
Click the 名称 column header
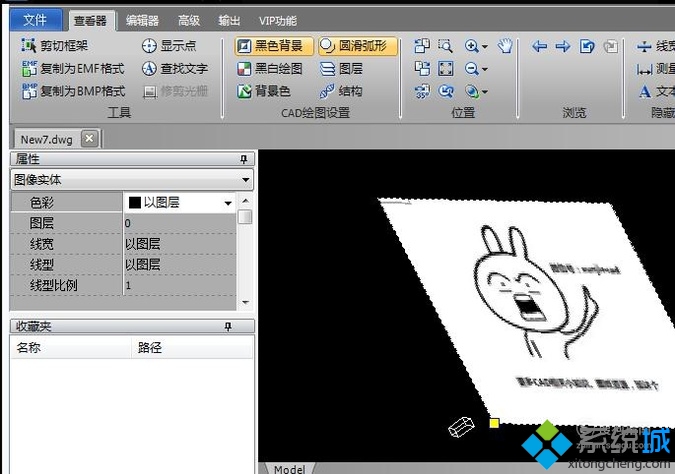coord(71,347)
